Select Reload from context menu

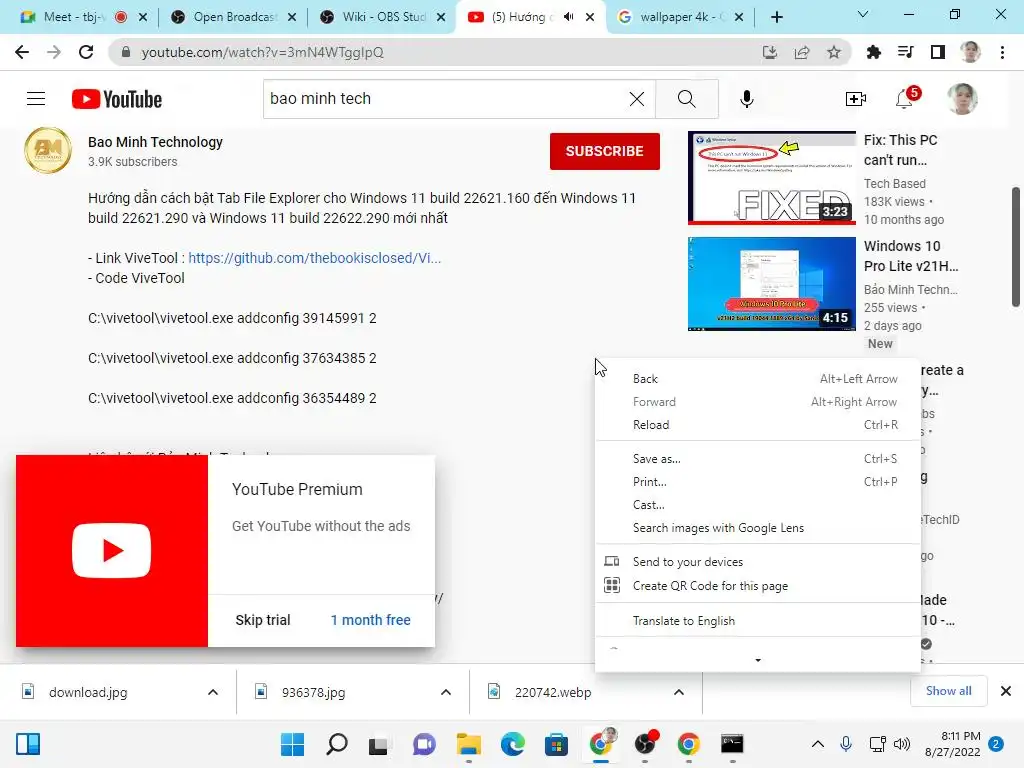[x=758, y=424]
